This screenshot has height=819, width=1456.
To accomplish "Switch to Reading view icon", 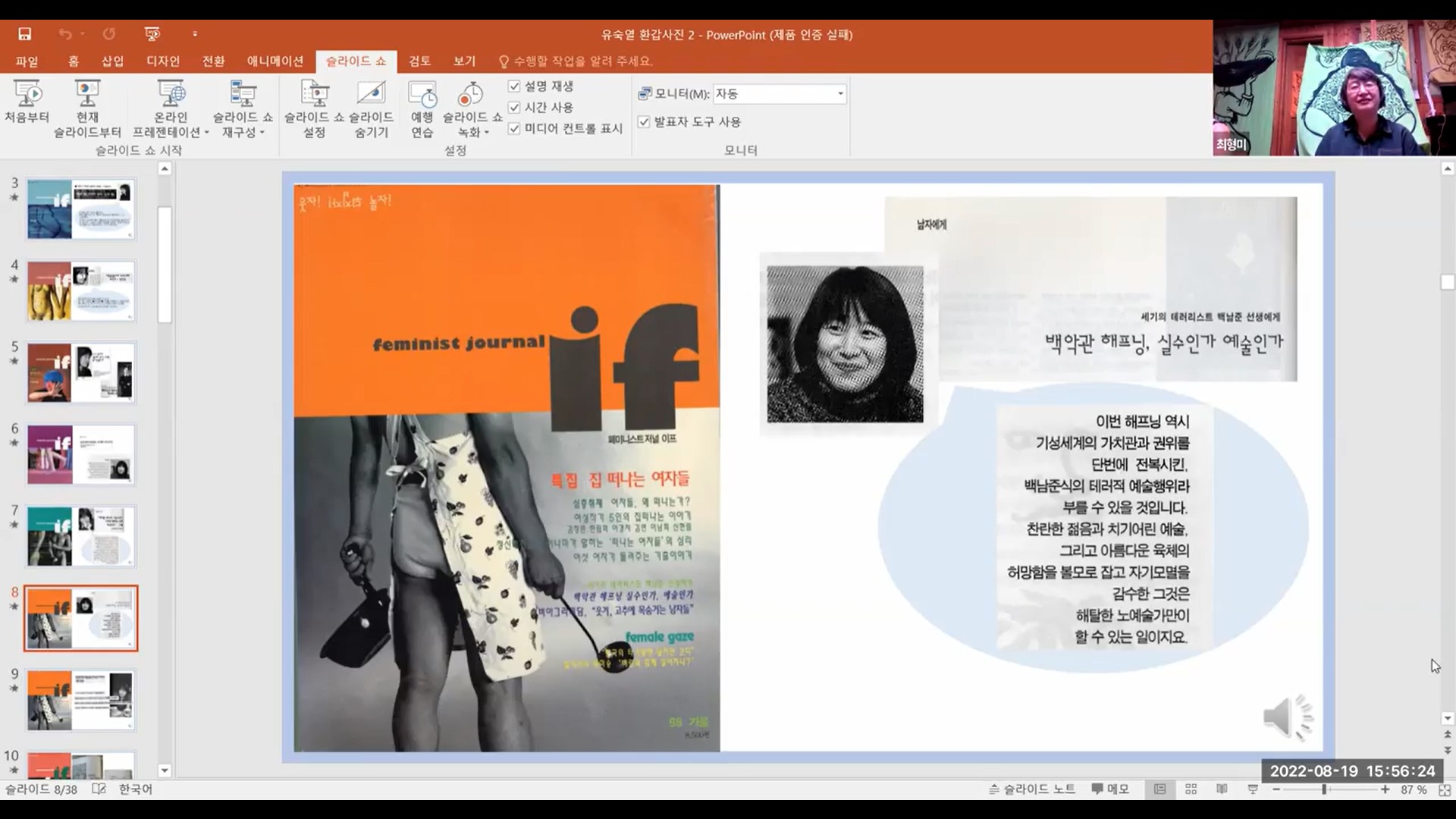I will (1222, 789).
